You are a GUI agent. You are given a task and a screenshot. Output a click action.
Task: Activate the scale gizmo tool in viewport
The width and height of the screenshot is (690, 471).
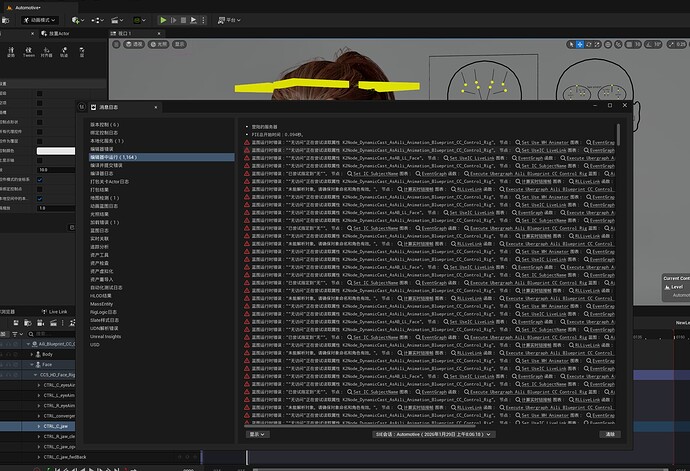[x=597, y=44]
